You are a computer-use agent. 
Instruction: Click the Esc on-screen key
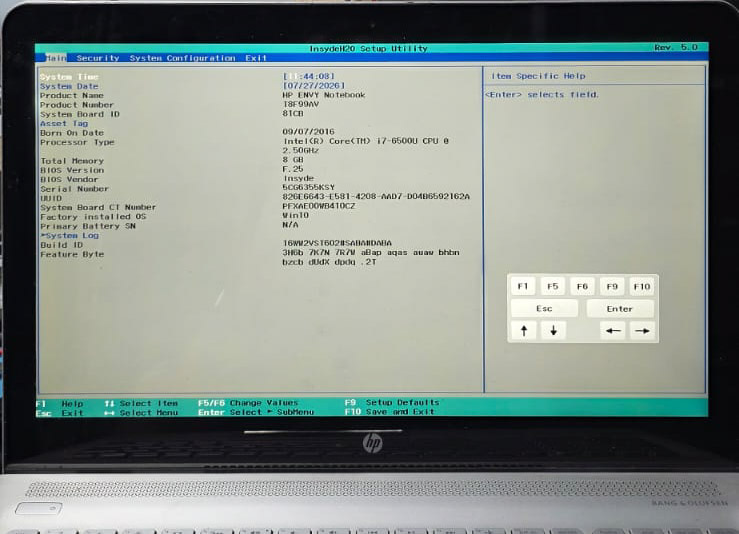pyautogui.click(x=544, y=308)
